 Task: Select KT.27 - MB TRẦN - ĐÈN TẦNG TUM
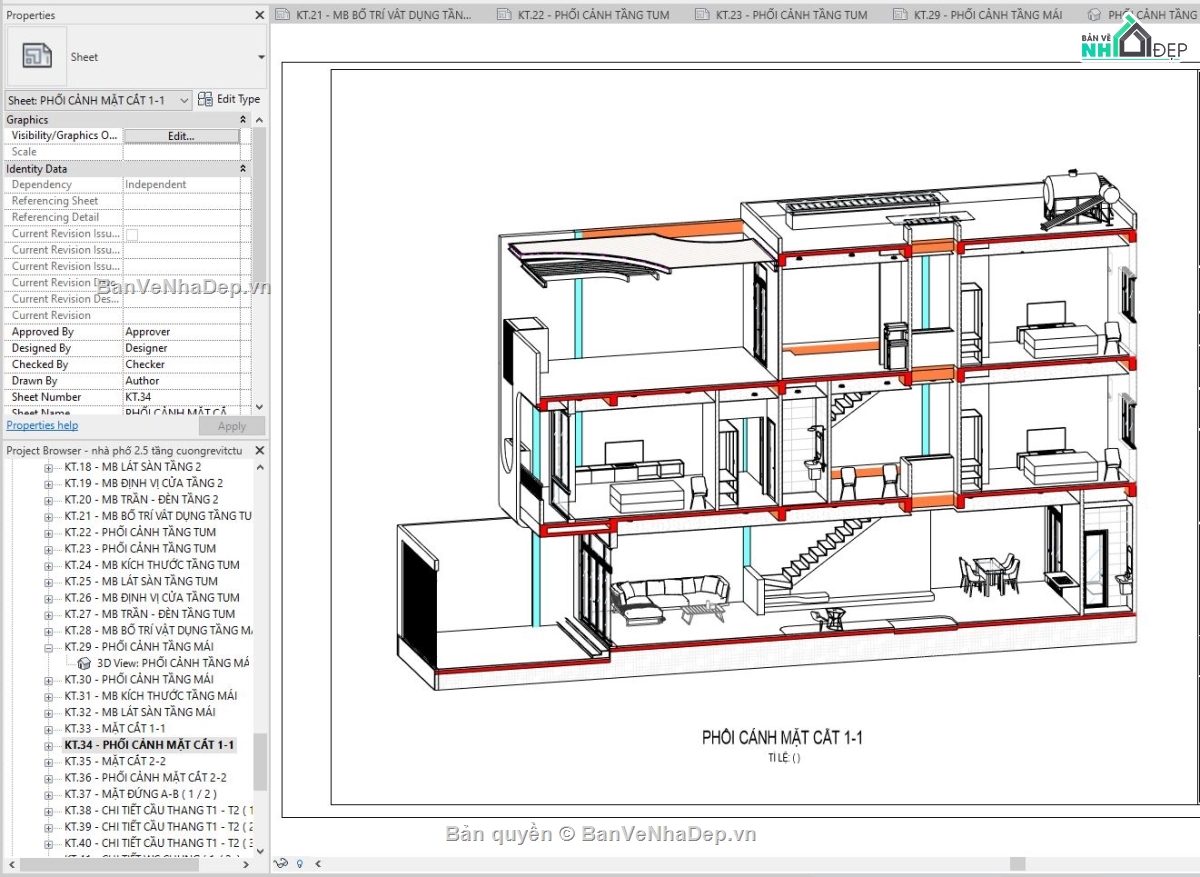tap(150, 614)
